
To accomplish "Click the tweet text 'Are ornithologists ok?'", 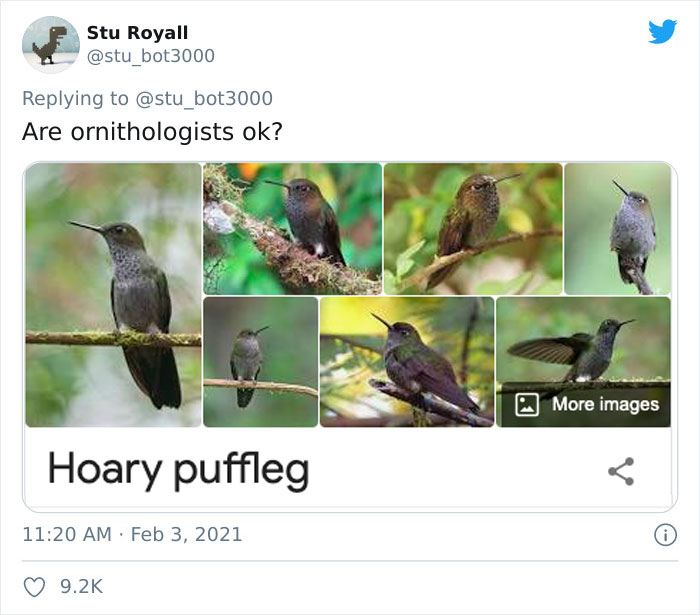I will pos(152,132).
